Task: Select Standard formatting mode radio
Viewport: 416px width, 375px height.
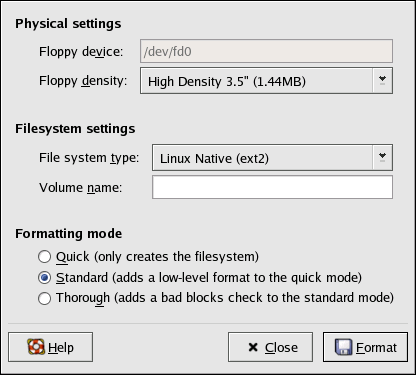Action: pos(44,277)
